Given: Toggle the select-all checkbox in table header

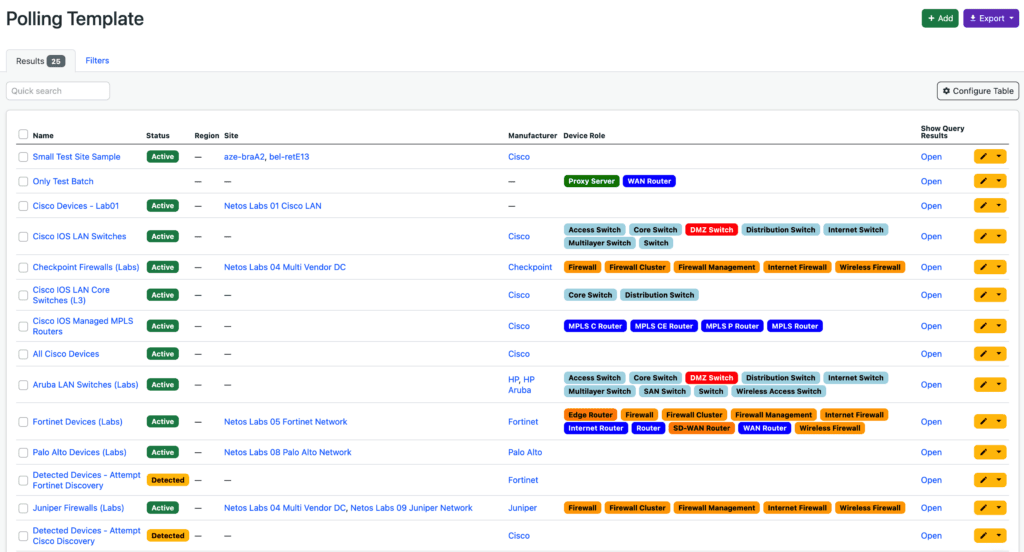Looking at the screenshot, I should click(x=23, y=135).
